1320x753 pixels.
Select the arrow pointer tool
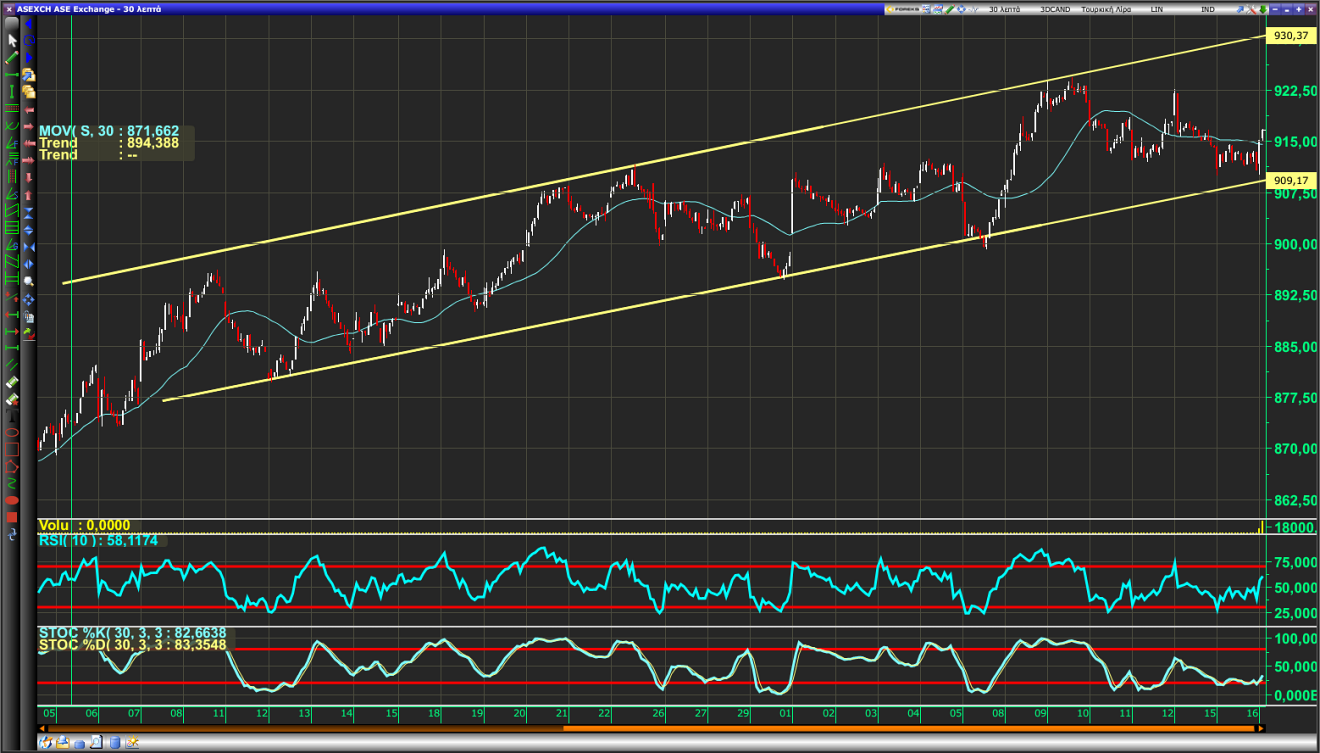12,41
